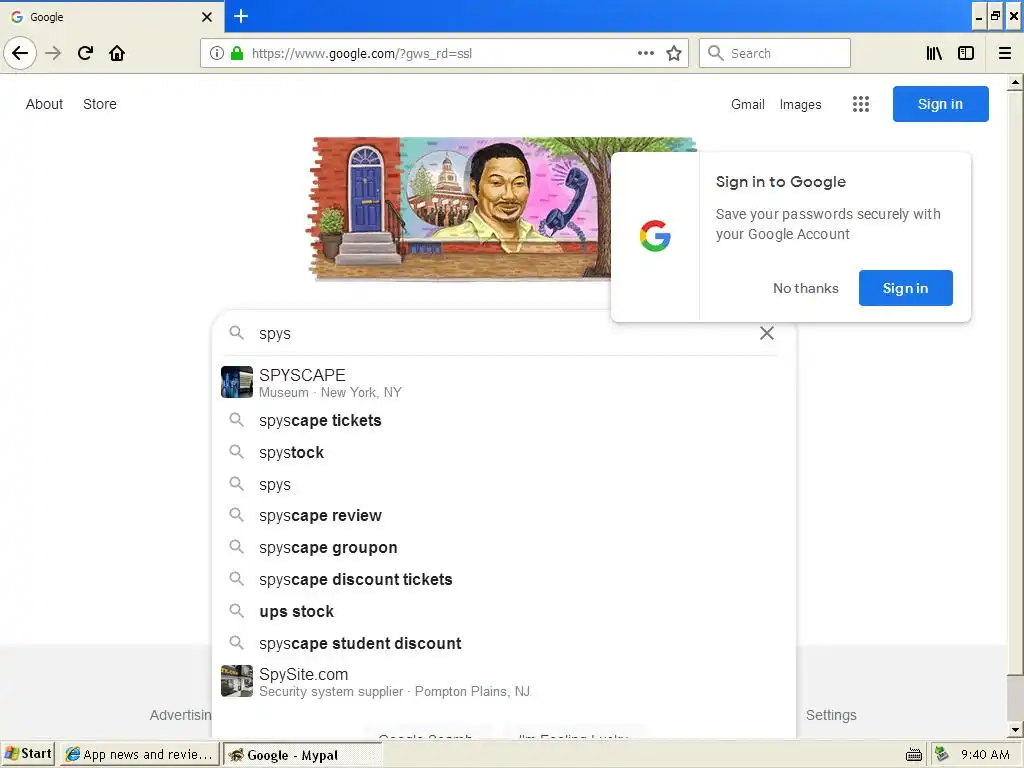Clear the search query with X
Screen dimensions: 1024x768
pyautogui.click(x=767, y=333)
